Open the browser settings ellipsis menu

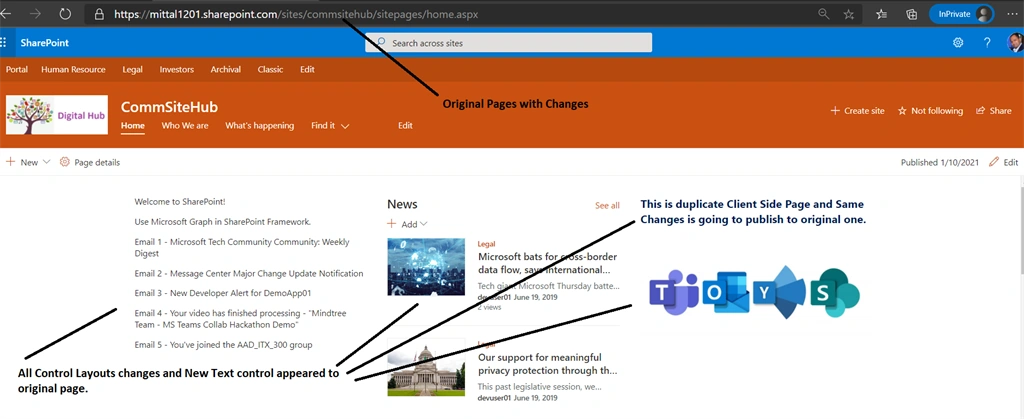tap(1012, 14)
